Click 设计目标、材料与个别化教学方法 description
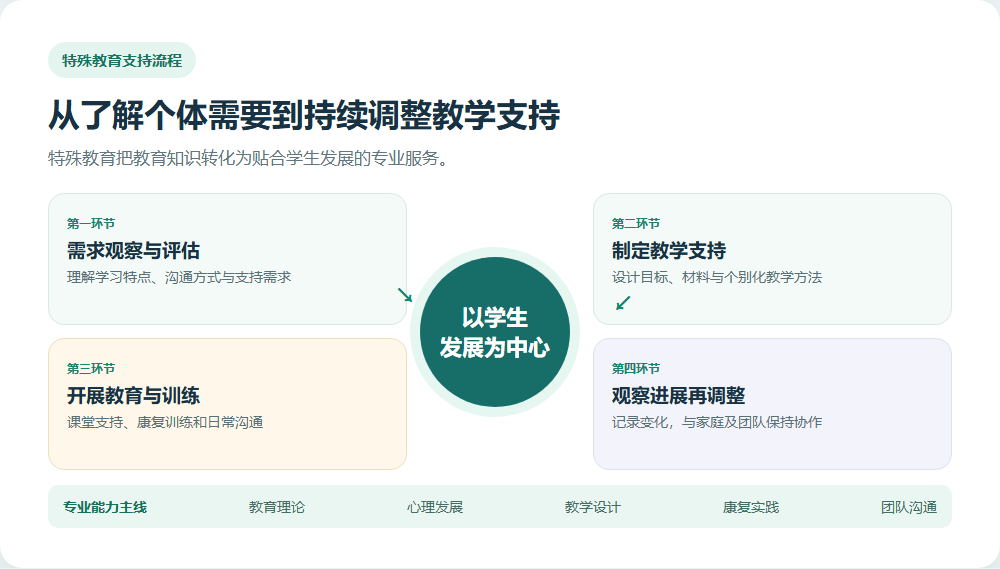1000x569 pixels. (717, 277)
